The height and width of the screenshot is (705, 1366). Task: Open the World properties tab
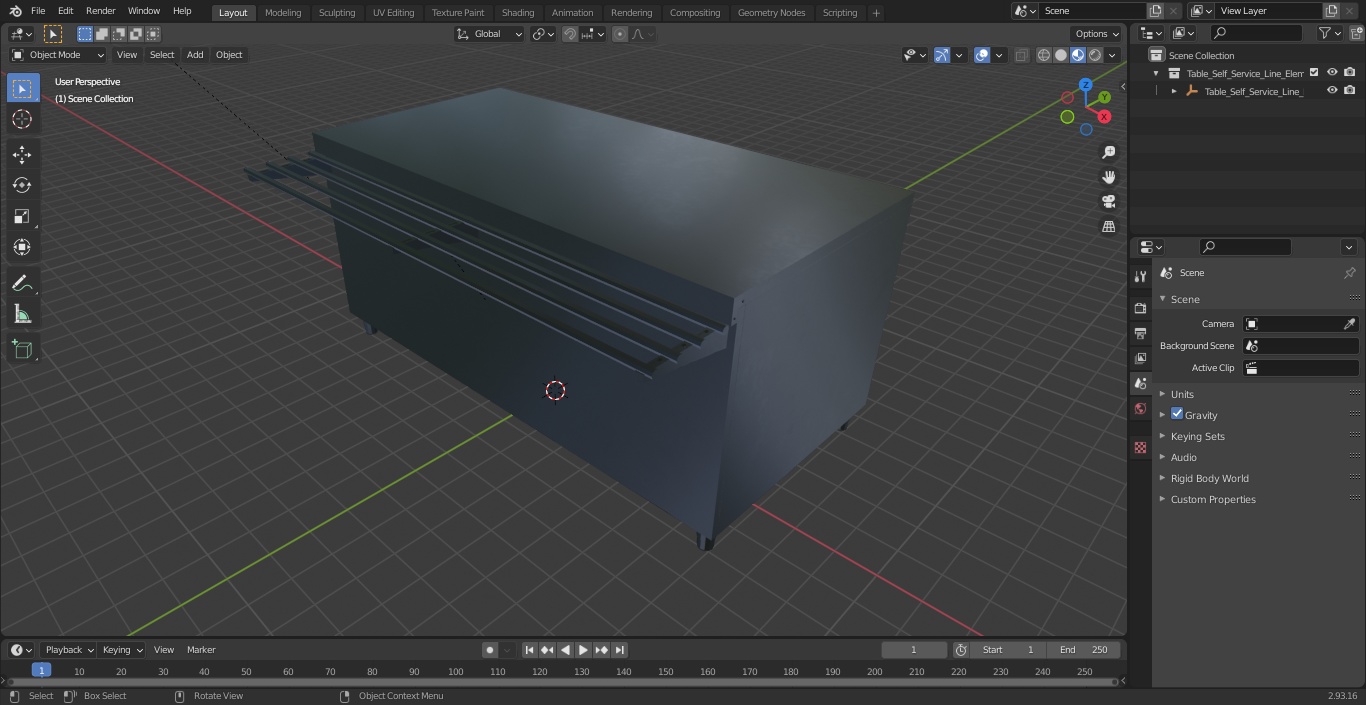coord(1140,408)
